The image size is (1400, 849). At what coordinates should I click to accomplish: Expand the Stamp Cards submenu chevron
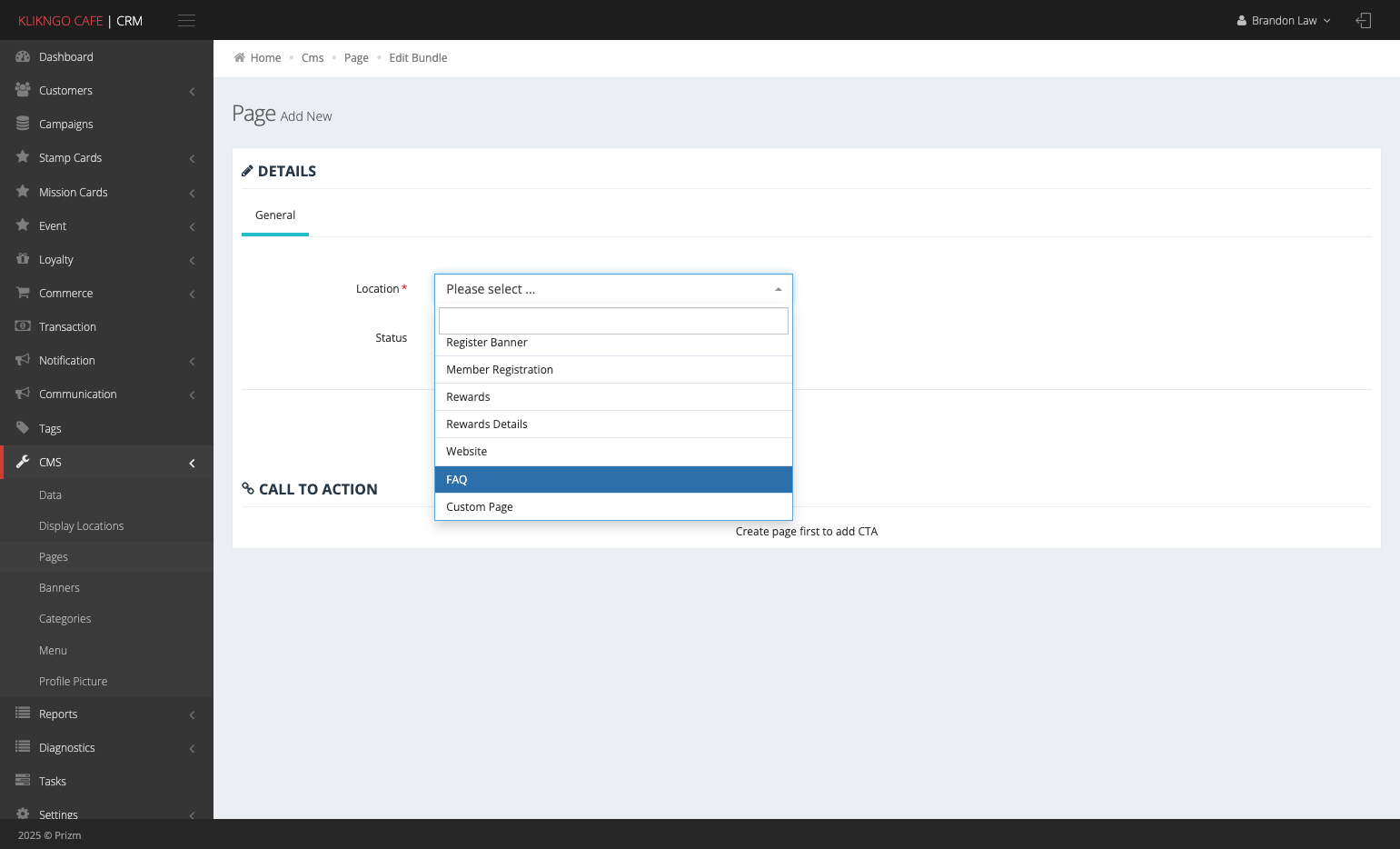(192, 158)
